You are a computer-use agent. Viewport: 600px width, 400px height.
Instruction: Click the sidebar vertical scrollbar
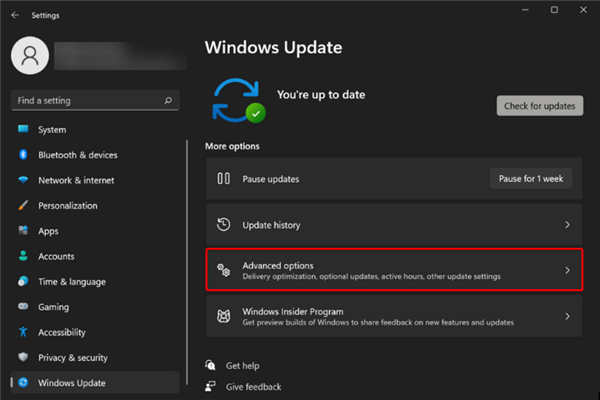click(x=187, y=262)
